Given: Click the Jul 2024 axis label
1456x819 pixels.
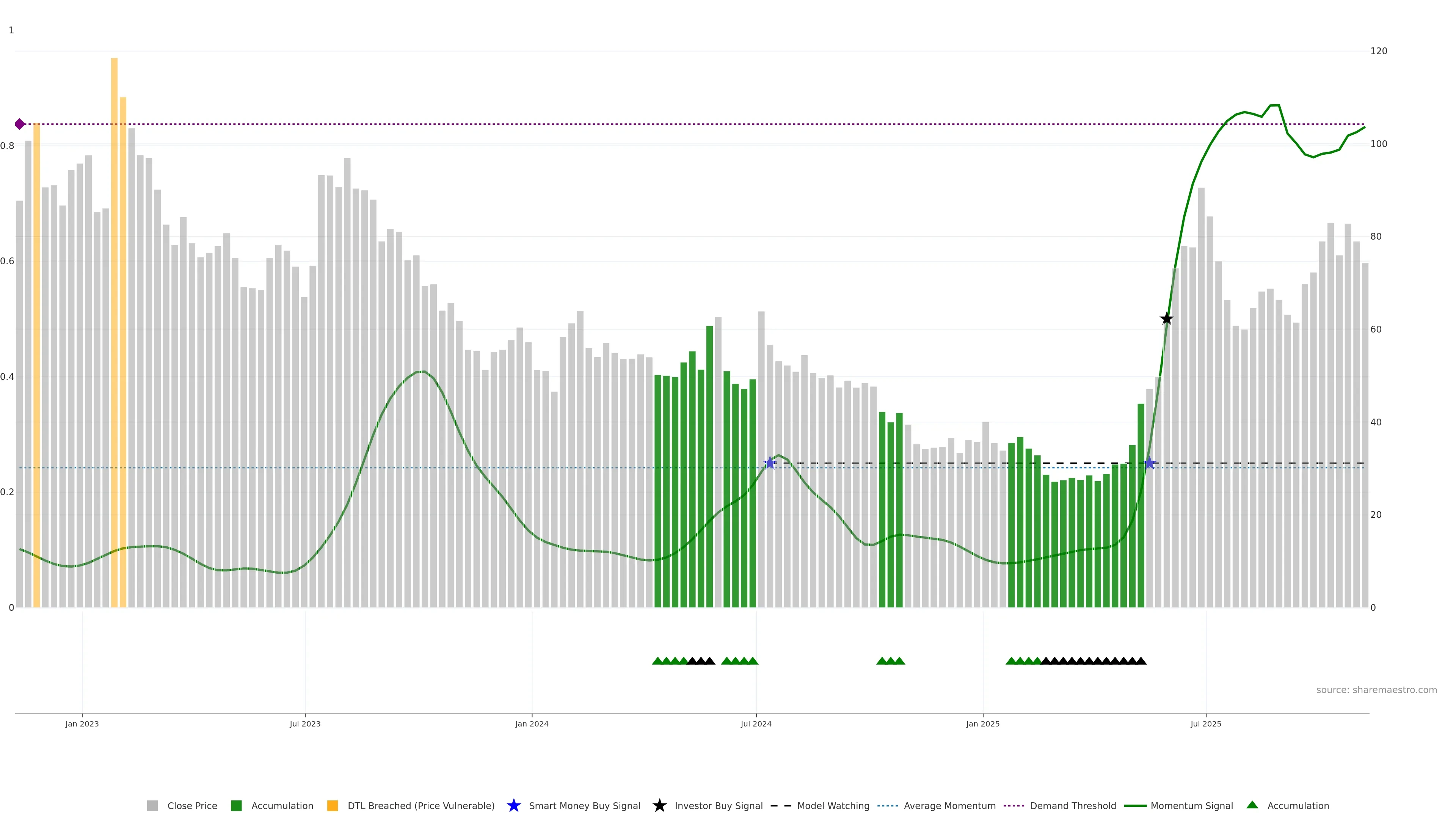Looking at the screenshot, I should click(756, 723).
